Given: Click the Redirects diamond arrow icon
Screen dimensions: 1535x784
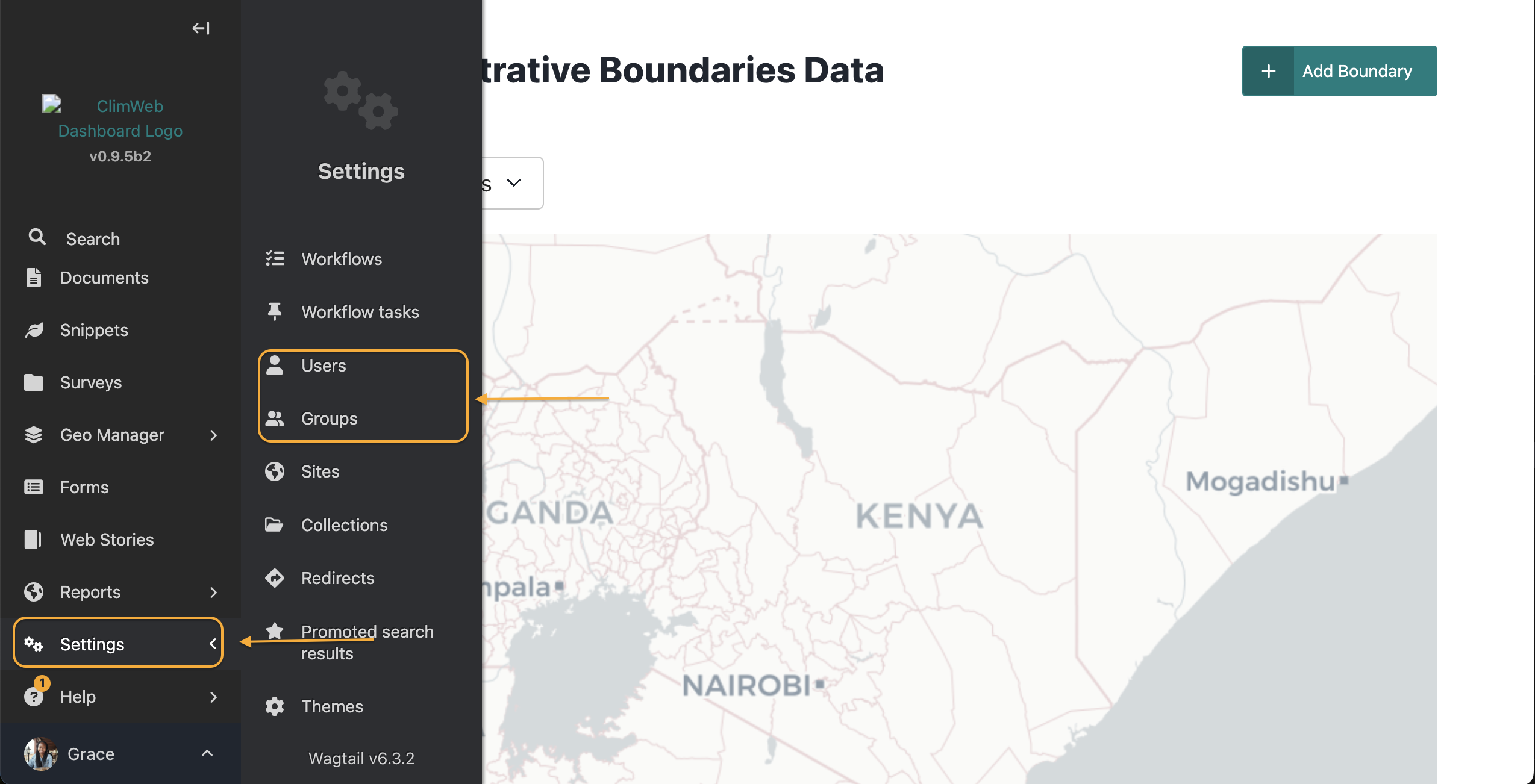Looking at the screenshot, I should click(275, 578).
